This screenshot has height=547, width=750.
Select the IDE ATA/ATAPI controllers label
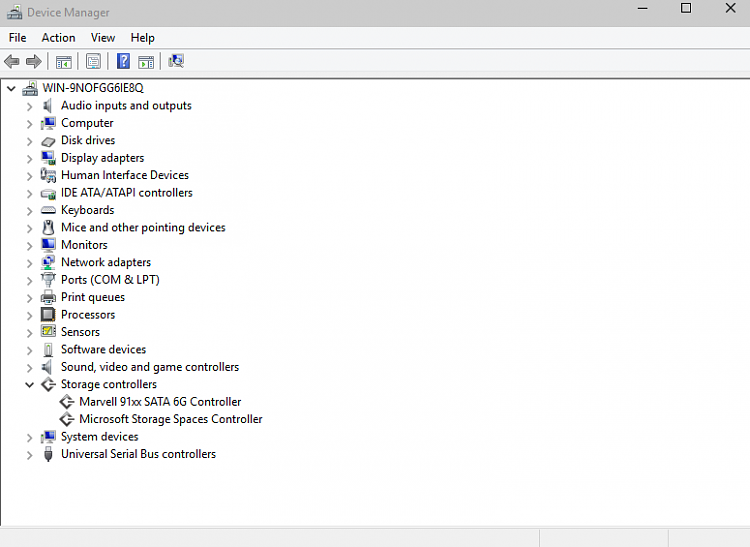coord(127,193)
